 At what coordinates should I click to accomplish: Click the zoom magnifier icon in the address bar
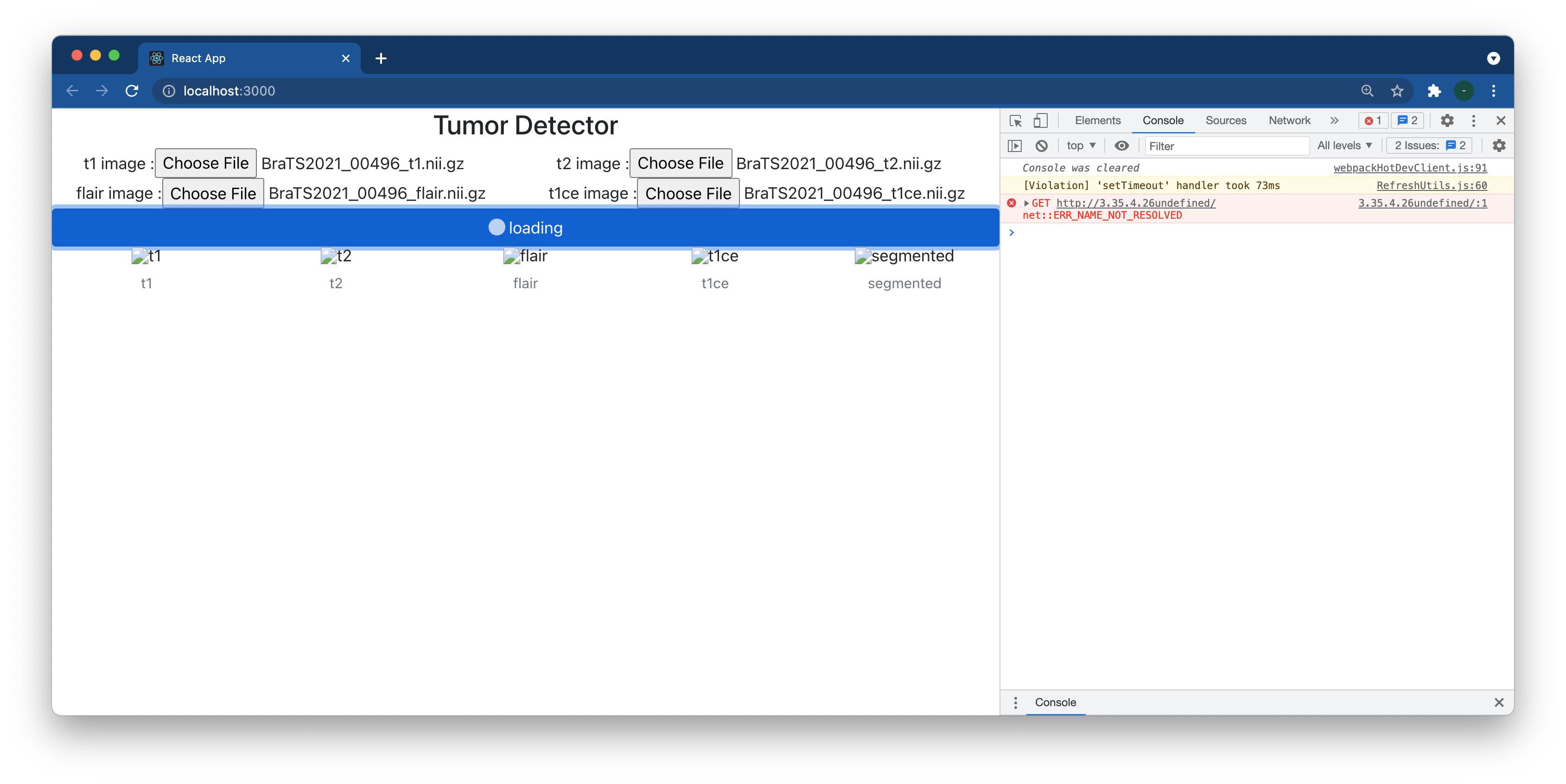[x=1367, y=91]
